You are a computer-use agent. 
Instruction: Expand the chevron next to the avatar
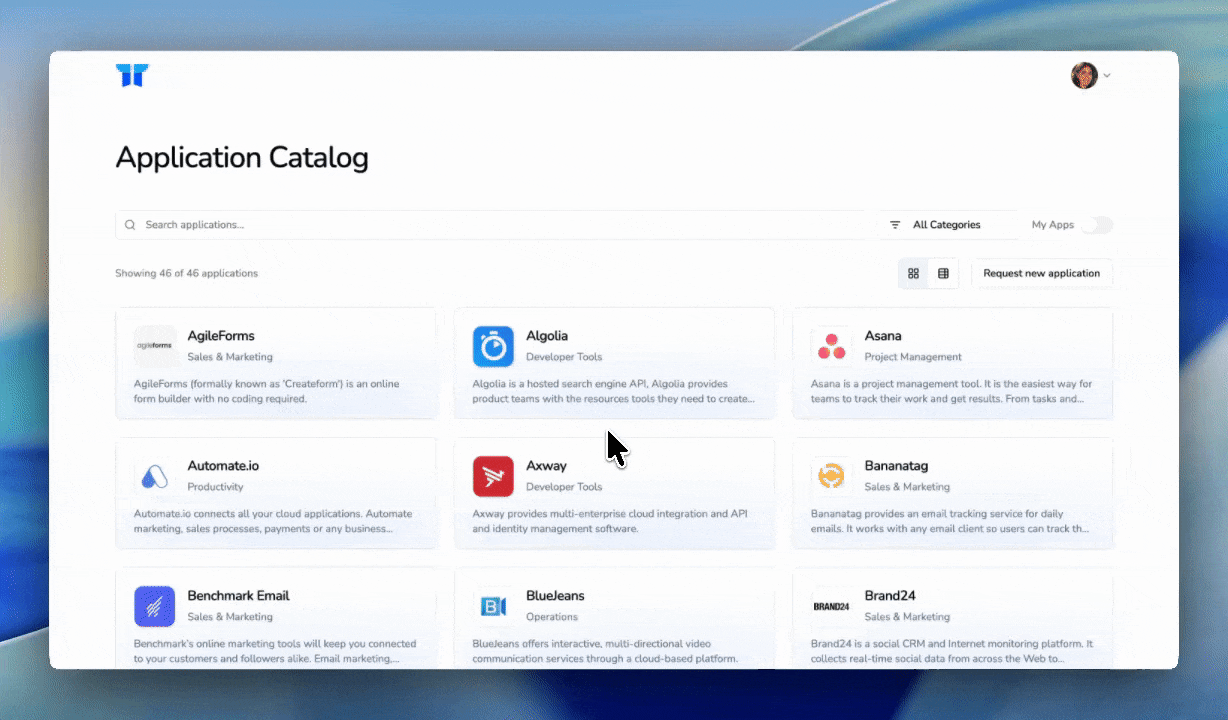[1107, 76]
